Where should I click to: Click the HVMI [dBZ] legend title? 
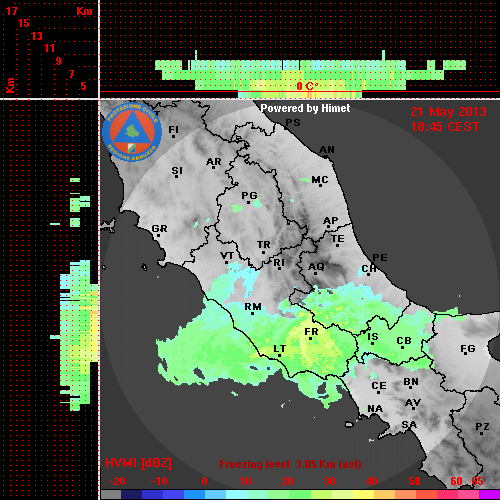click(138, 463)
